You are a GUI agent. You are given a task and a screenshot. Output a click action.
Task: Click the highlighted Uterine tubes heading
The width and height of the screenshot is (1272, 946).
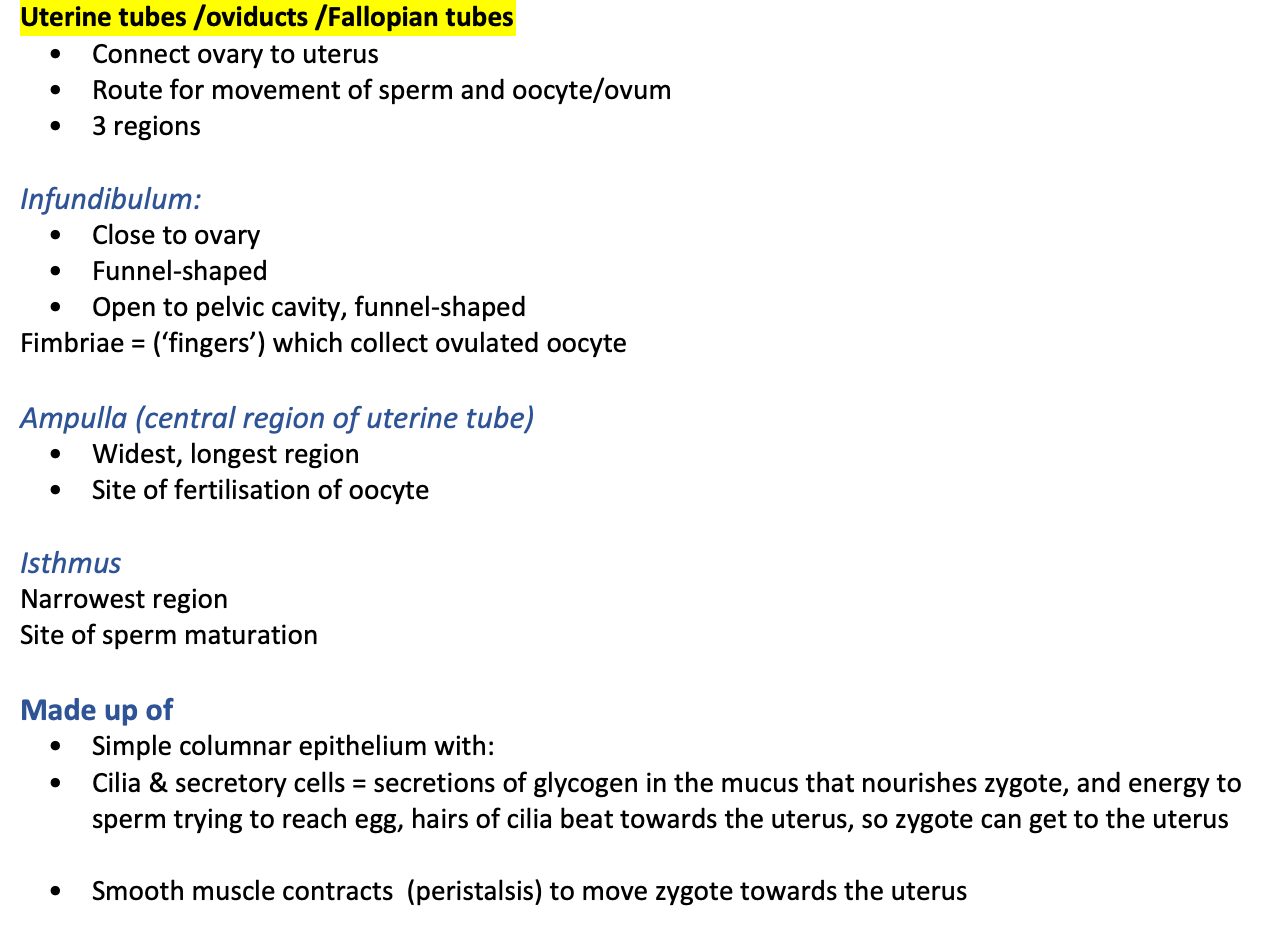point(267,18)
